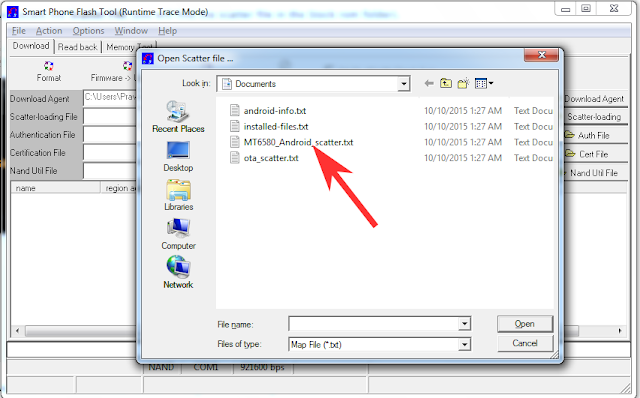The width and height of the screenshot is (640, 398).
Task: Click the Open Scatter dialog title icon
Action: coord(147,59)
